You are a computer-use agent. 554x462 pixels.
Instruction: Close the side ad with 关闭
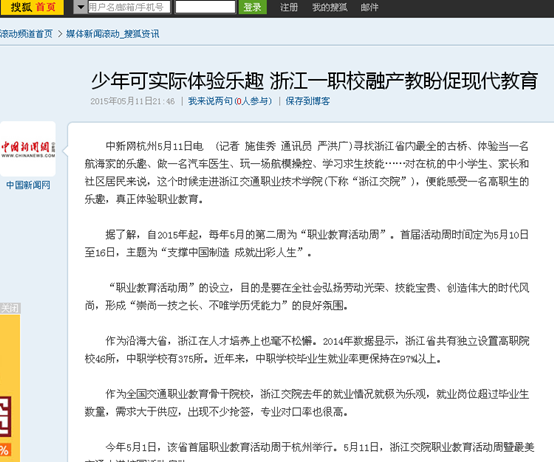coord(10,308)
